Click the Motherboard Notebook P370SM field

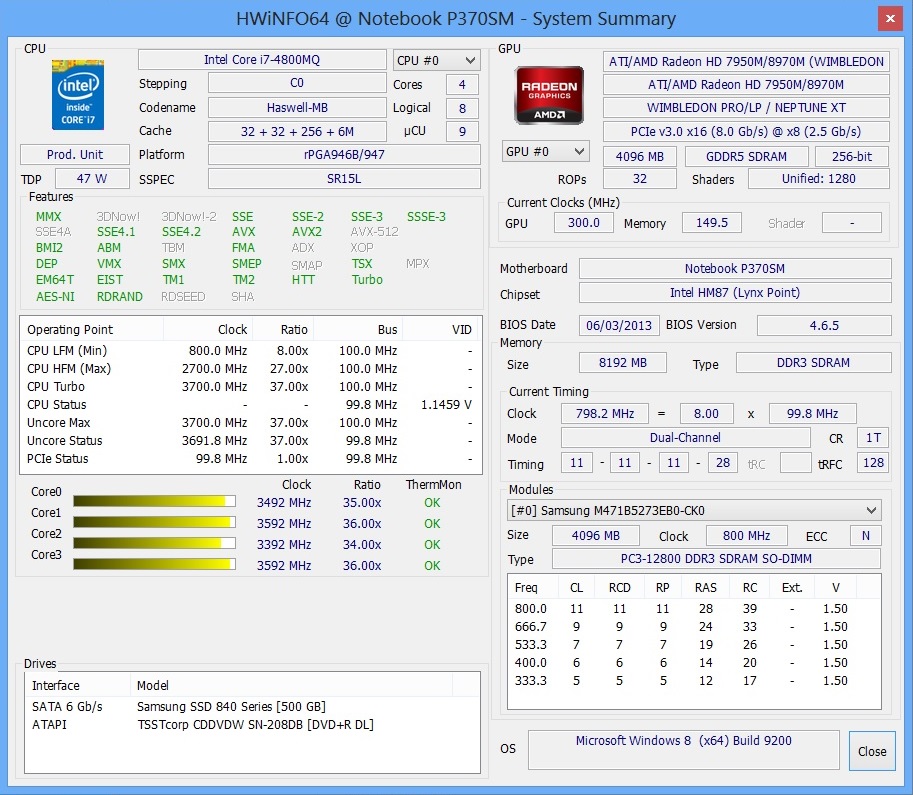point(735,268)
